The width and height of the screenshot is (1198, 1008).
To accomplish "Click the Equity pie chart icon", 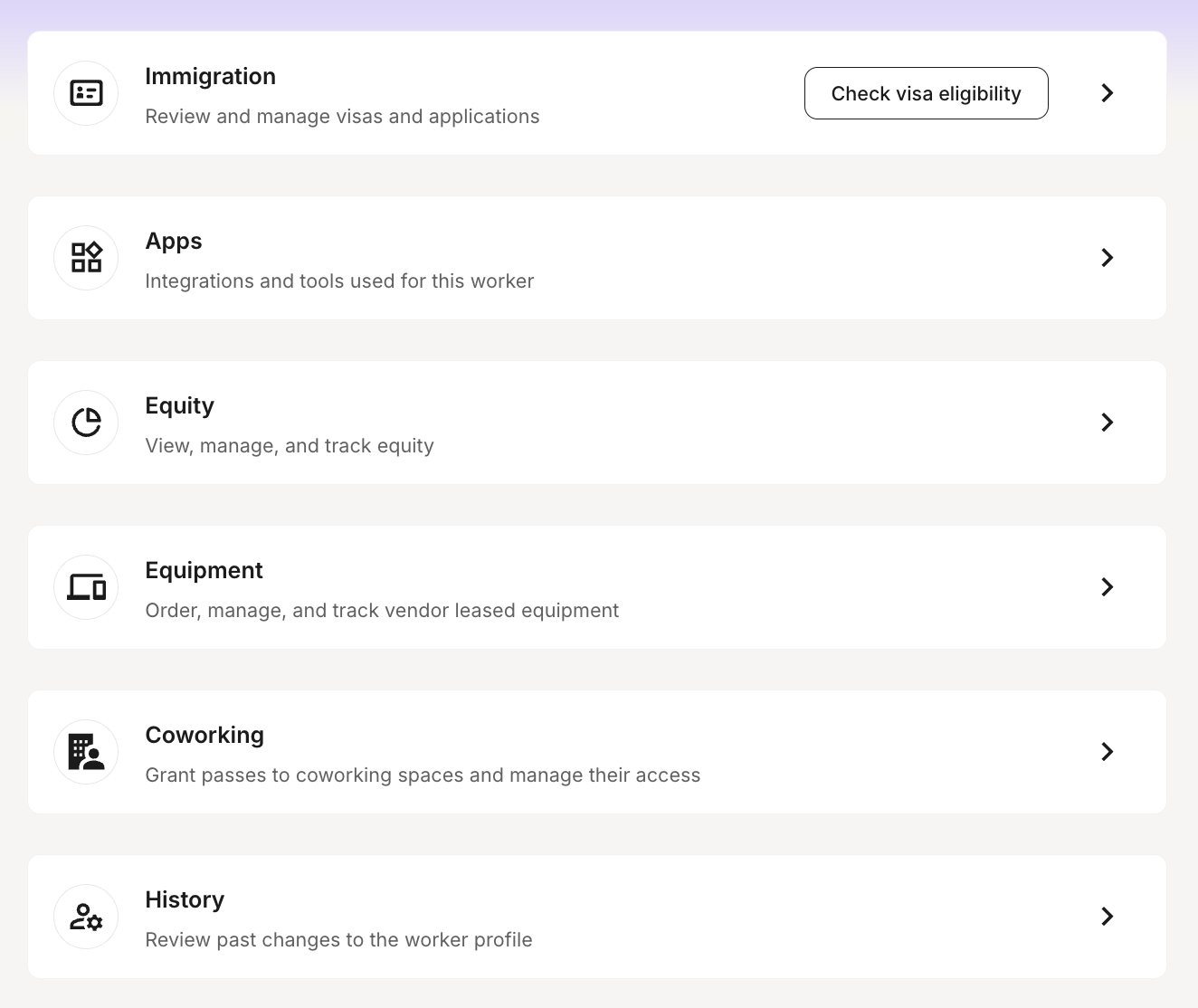I will point(87,423).
